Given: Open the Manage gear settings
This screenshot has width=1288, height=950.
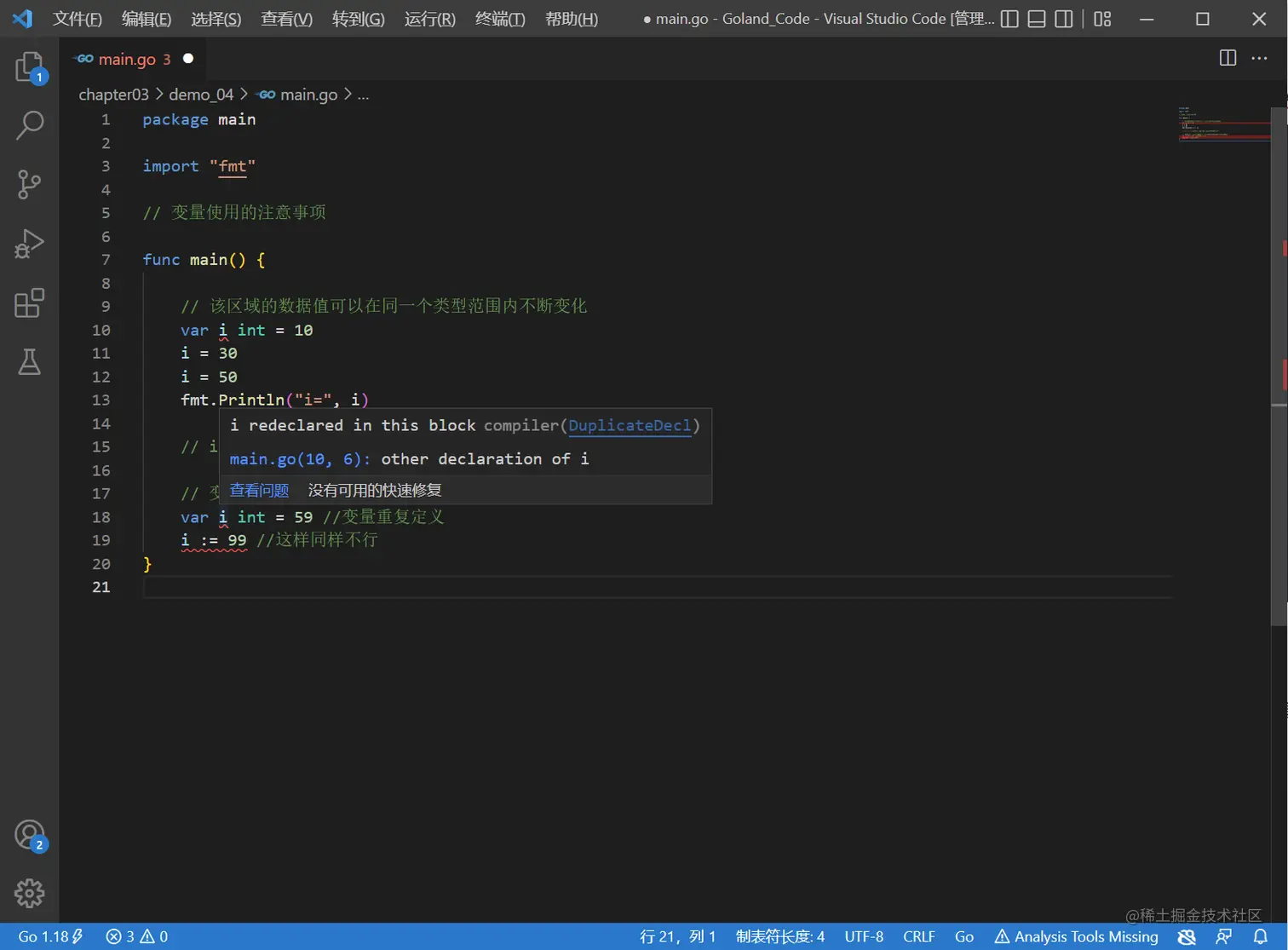Looking at the screenshot, I should pos(30,893).
